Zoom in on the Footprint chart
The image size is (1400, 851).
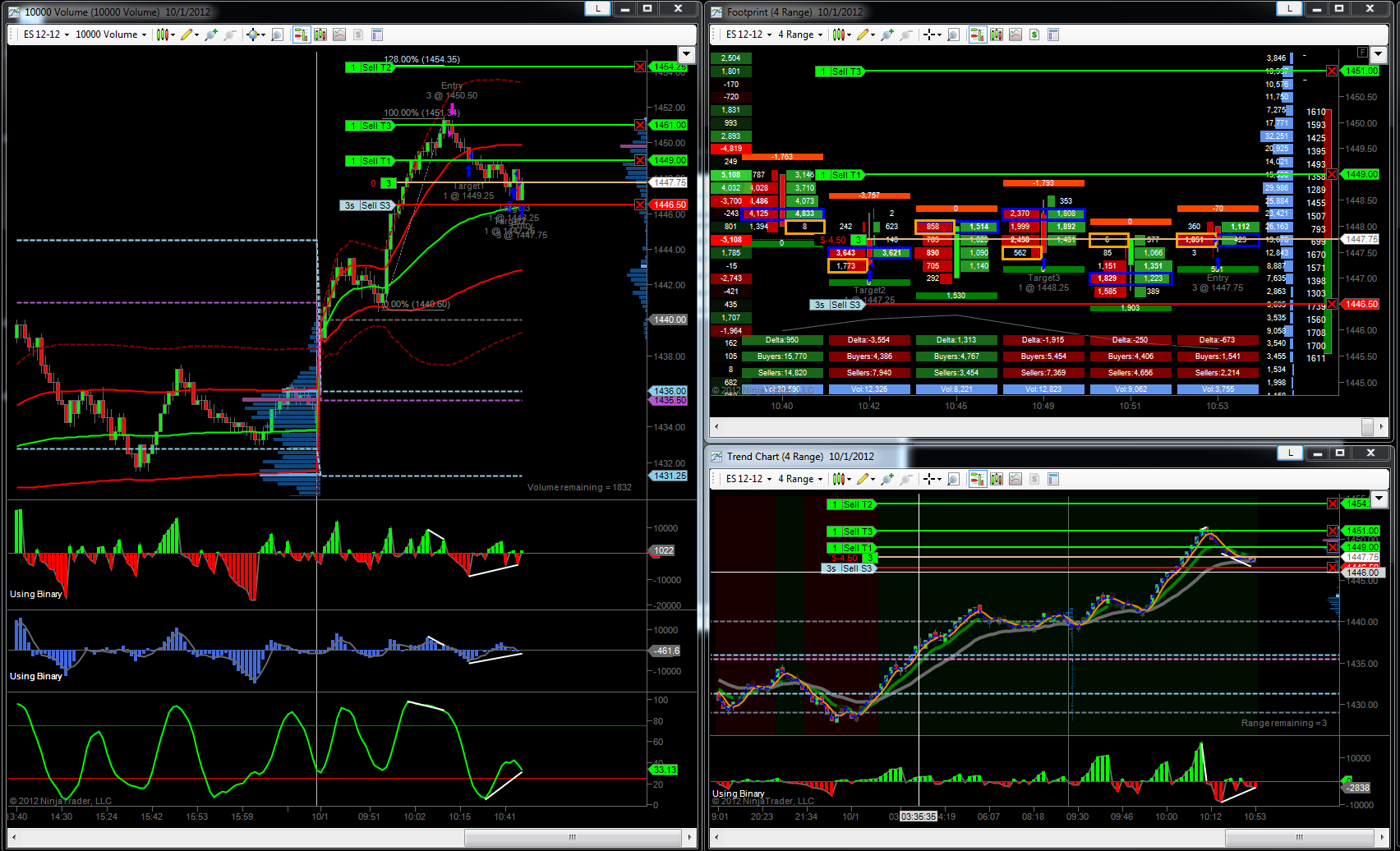[887, 34]
